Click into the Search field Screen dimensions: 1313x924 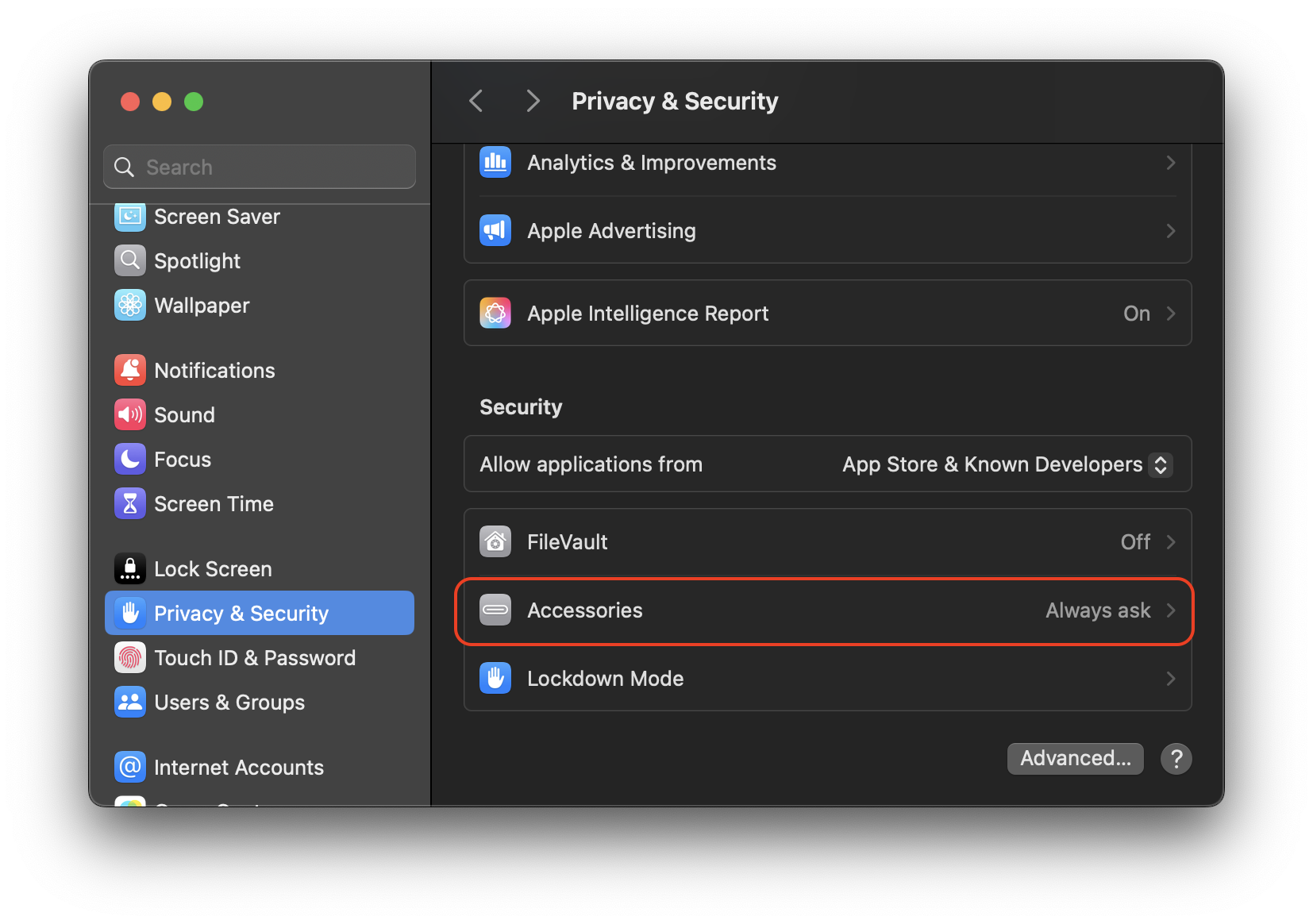pyautogui.click(x=270, y=167)
